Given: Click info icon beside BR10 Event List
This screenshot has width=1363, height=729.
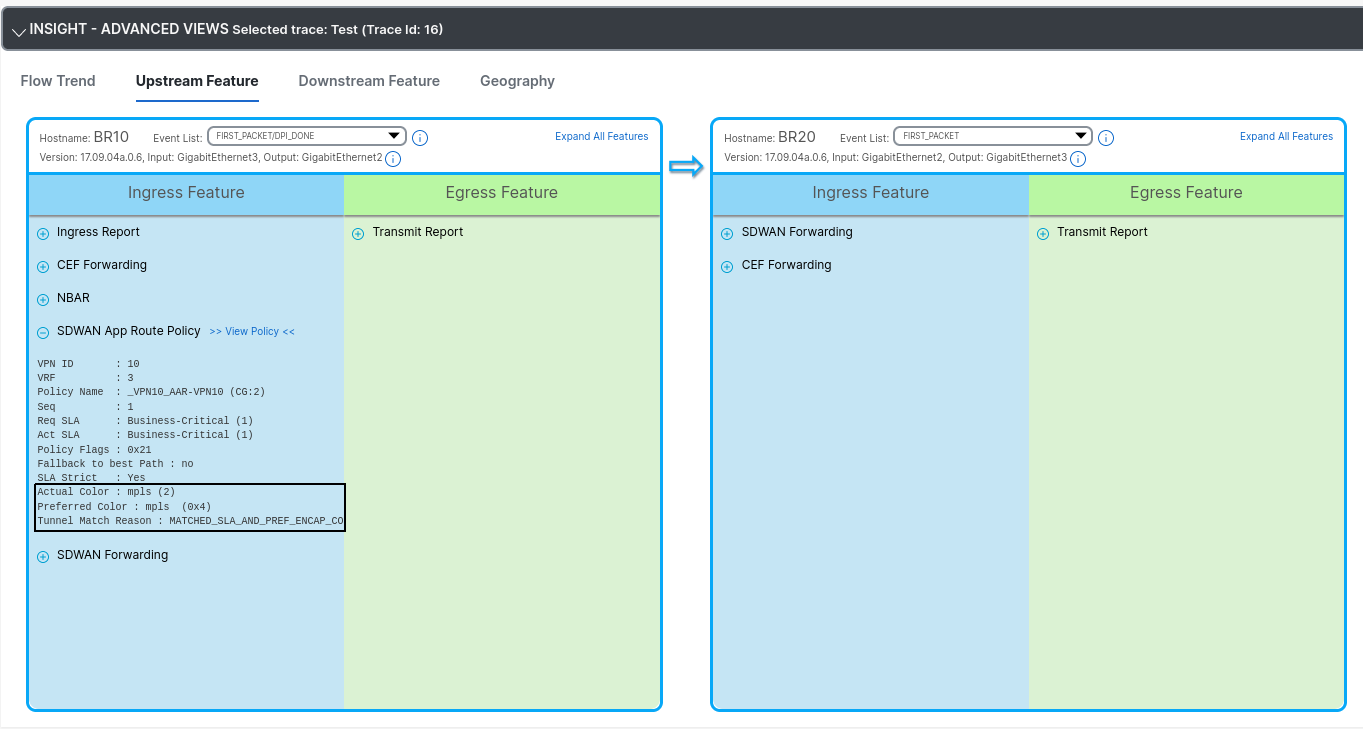Looking at the screenshot, I should 420,138.
